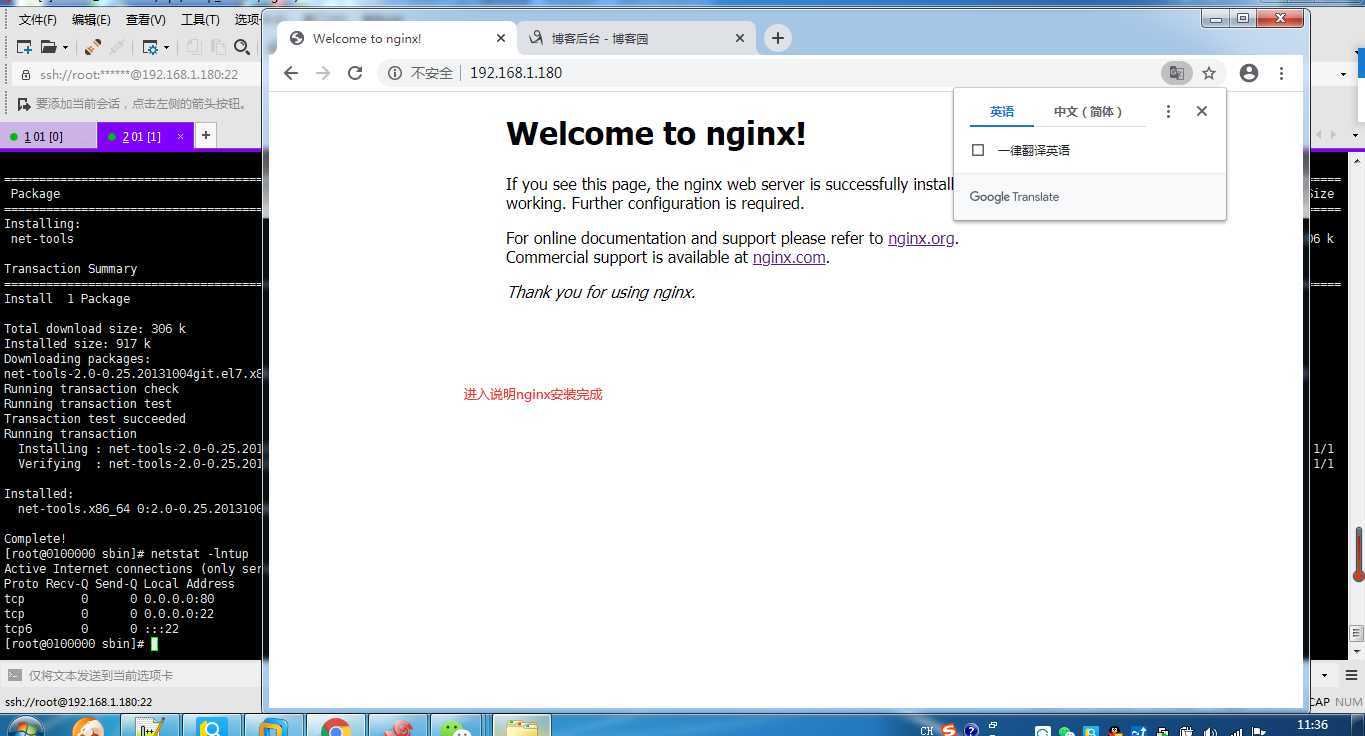This screenshot has width=1365, height=736.
Task: Expand properties dropdown arrow in Xshell toolbar
Action: (166, 47)
